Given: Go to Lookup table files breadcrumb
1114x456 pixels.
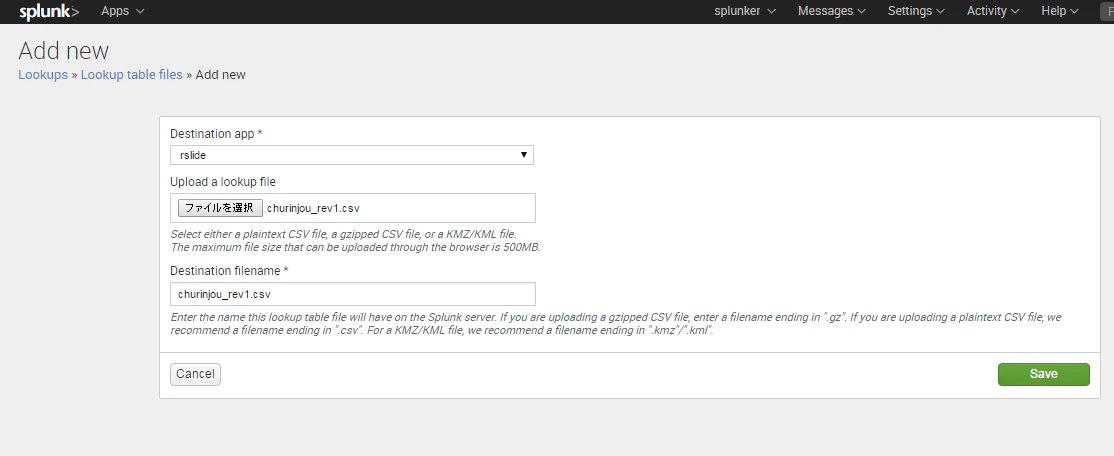Looking at the screenshot, I should click(x=131, y=75).
